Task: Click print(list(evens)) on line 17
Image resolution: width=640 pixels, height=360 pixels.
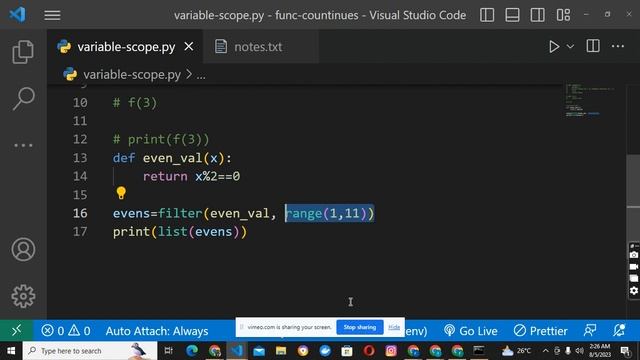Action: (x=180, y=232)
